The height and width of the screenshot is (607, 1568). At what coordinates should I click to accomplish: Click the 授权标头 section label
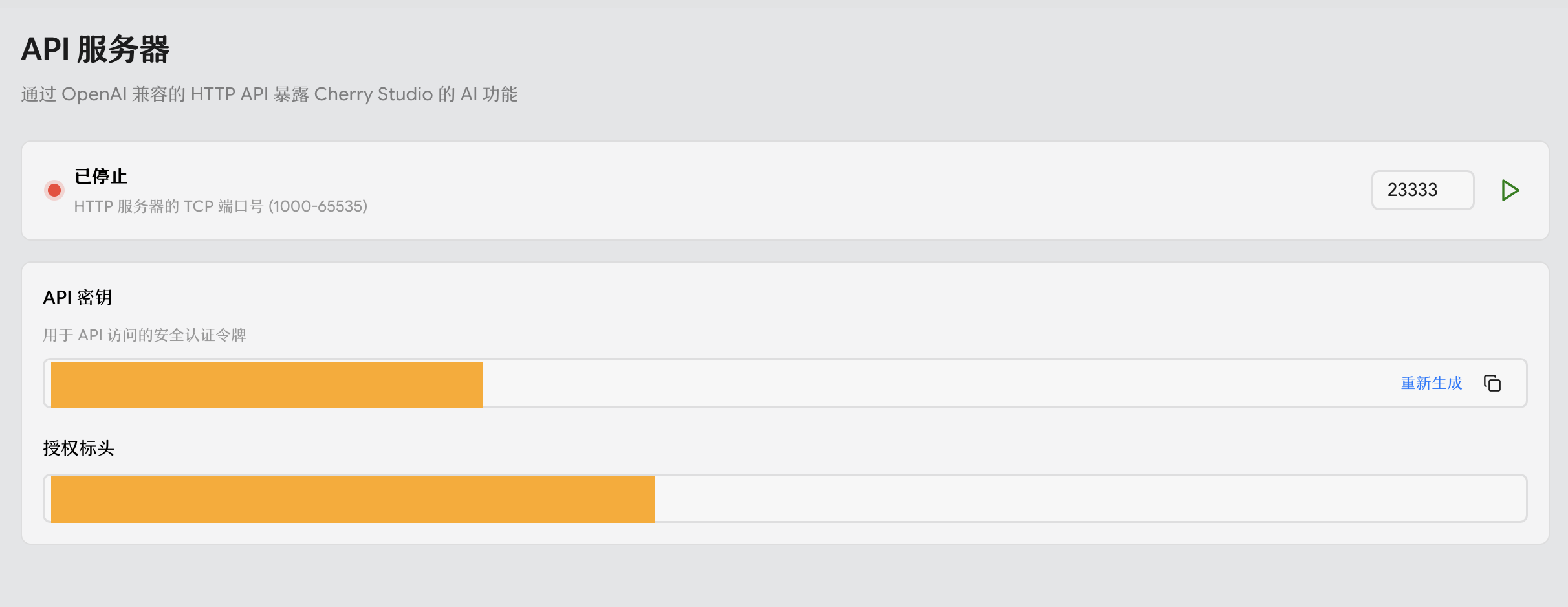[79, 448]
